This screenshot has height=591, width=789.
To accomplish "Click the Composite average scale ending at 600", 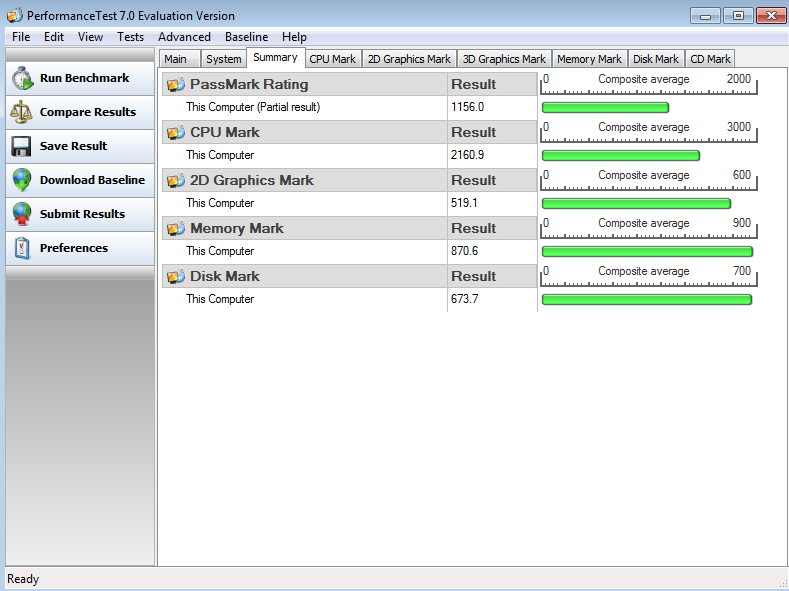I will click(x=649, y=180).
